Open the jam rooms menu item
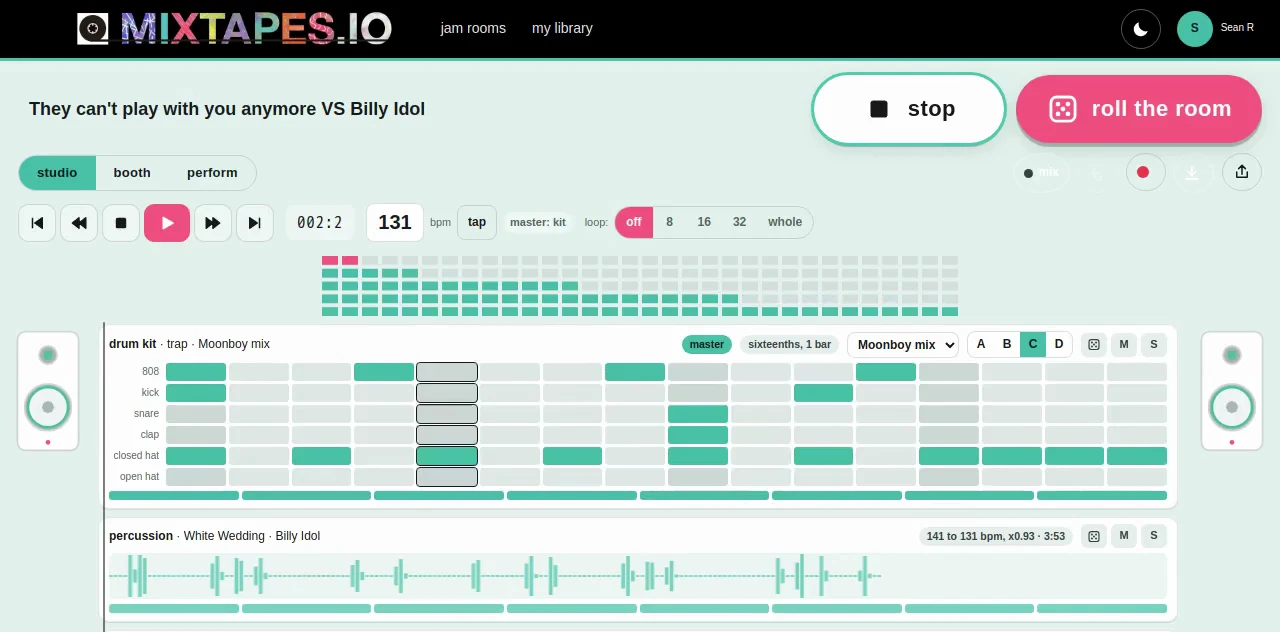This screenshot has height=632, width=1280. click(473, 28)
